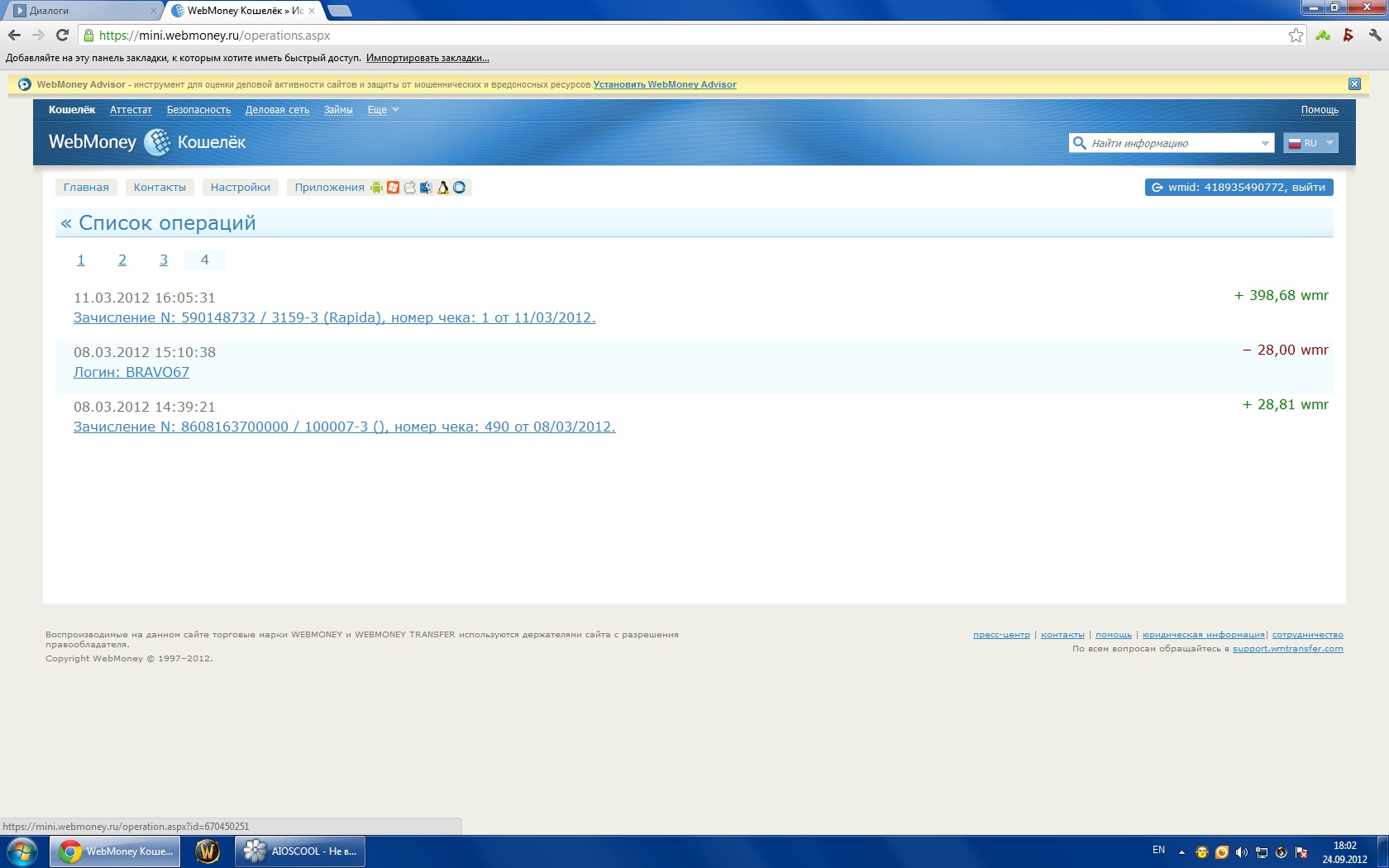Open the AIOSCOOL taskbar window
Image resolution: width=1389 pixels, height=868 pixels.
click(300, 851)
